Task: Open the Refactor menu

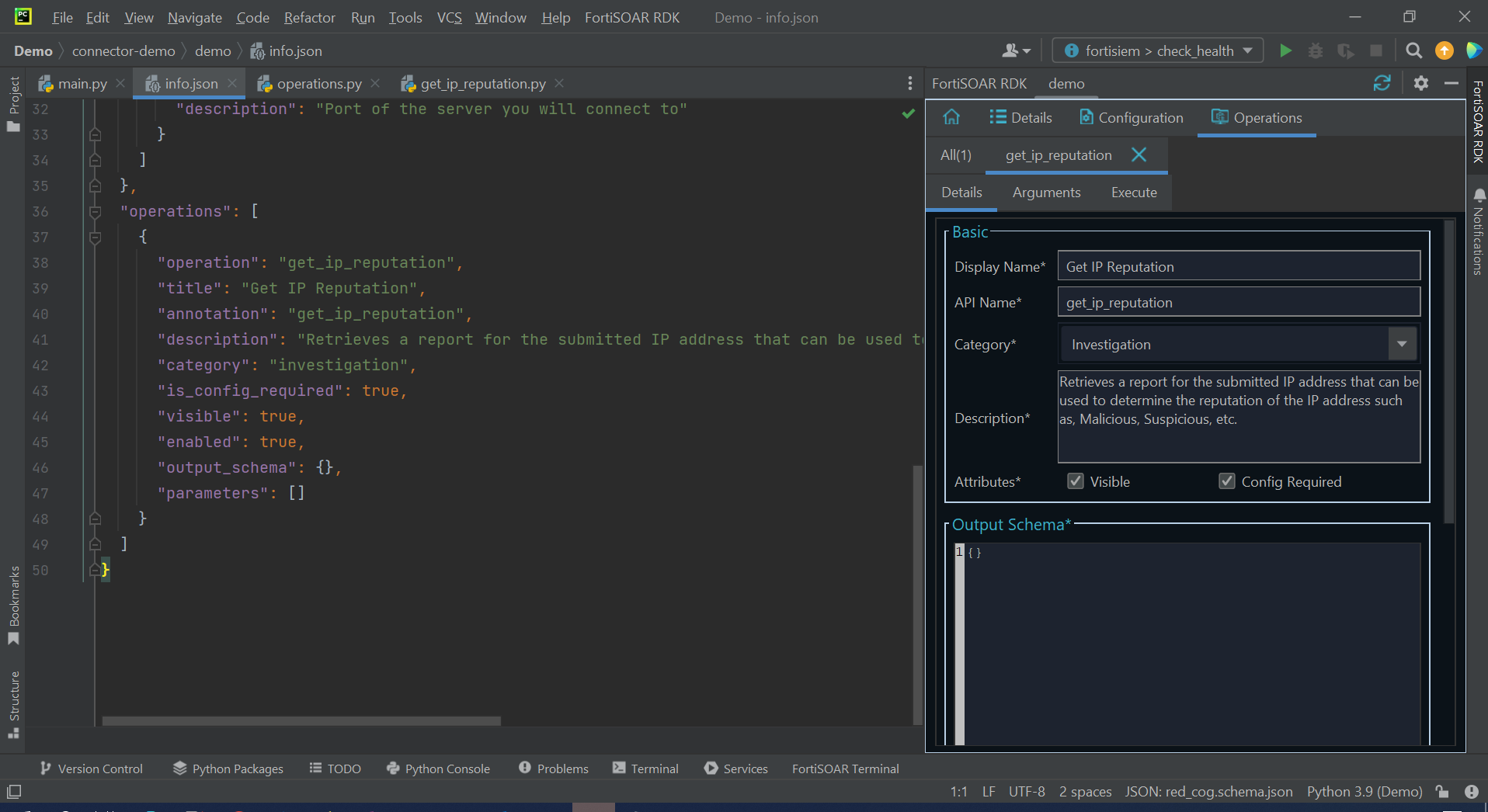Action: (x=309, y=17)
